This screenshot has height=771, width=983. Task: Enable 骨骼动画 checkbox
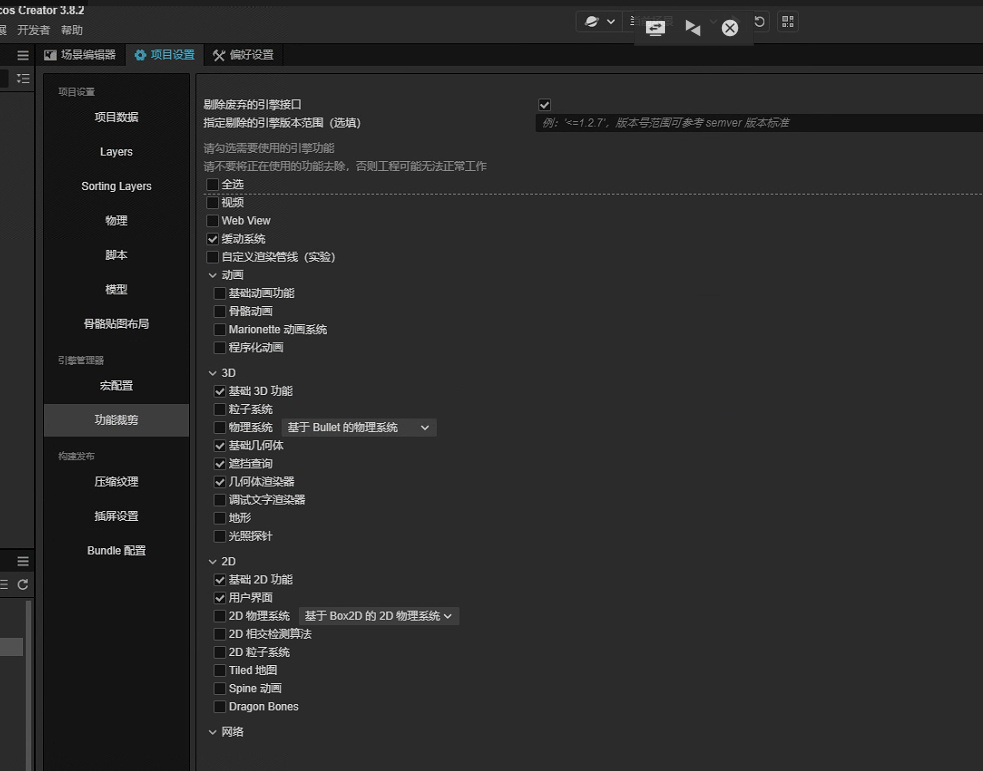click(x=219, y=312)
